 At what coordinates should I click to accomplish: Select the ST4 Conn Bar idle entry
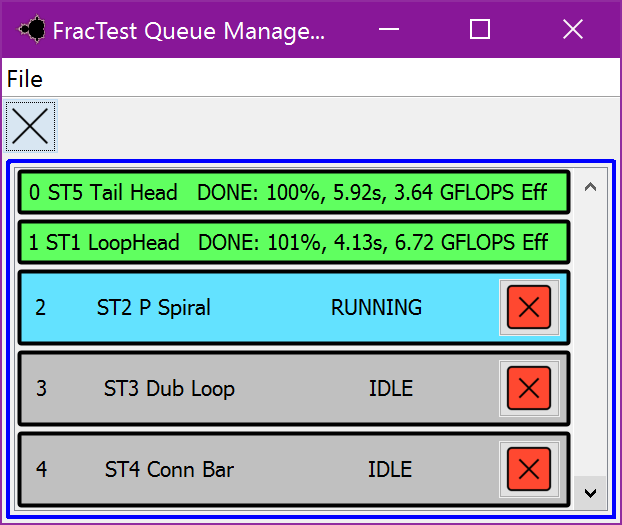pos(294,469)
